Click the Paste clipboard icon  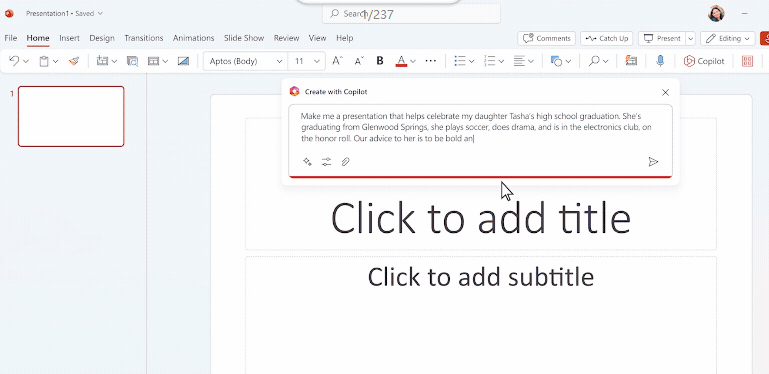click(x=44, y=61)
